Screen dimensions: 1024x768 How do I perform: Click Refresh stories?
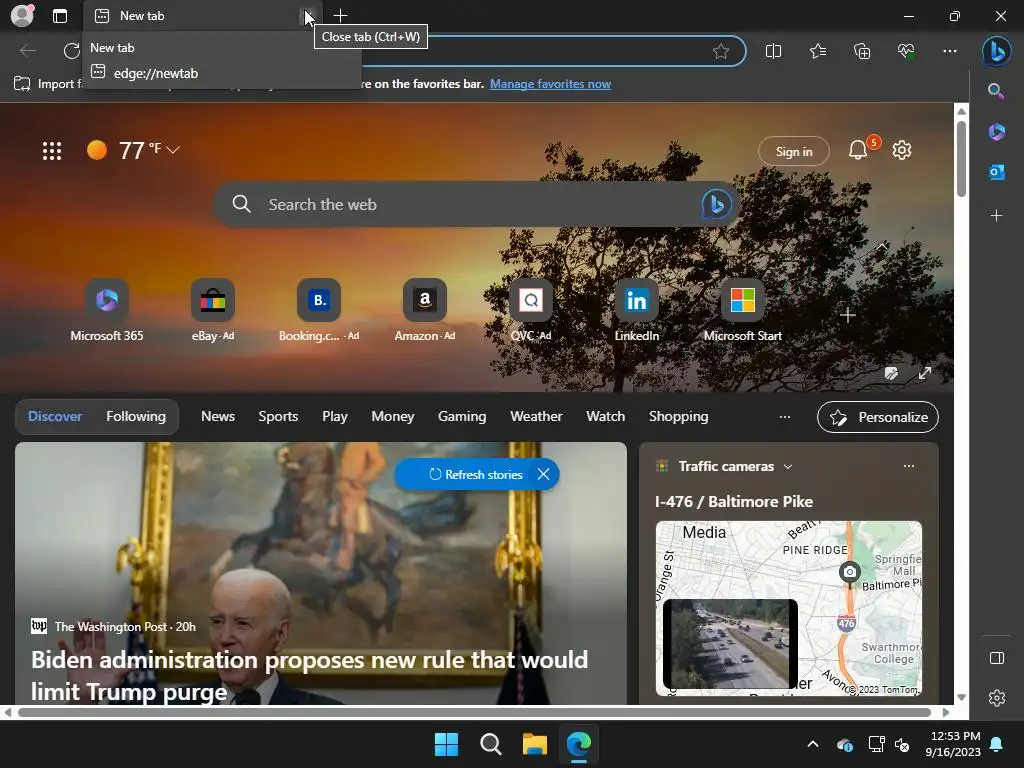click(475, 475)
